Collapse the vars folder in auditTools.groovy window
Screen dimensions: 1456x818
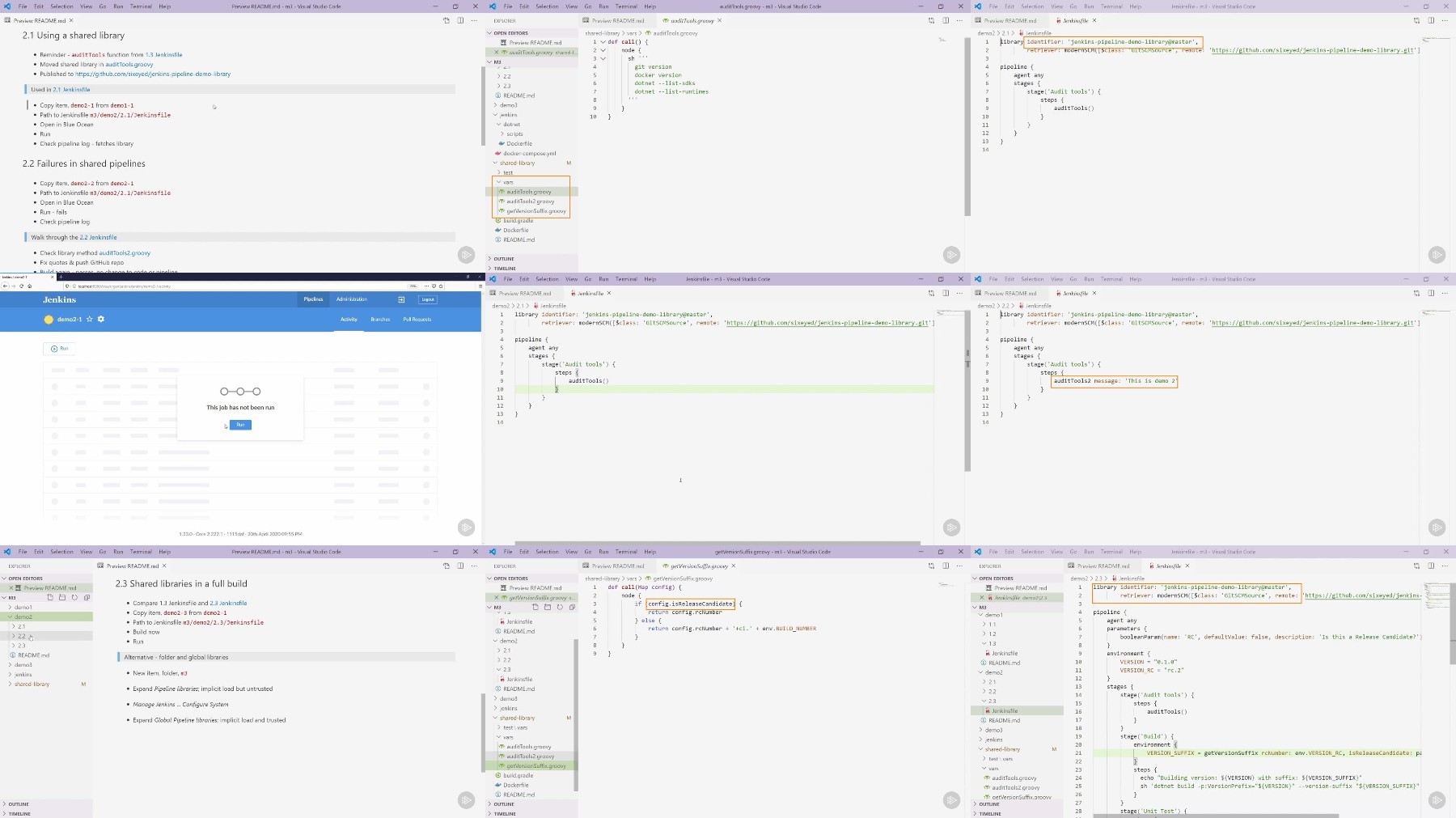(498, 182)
